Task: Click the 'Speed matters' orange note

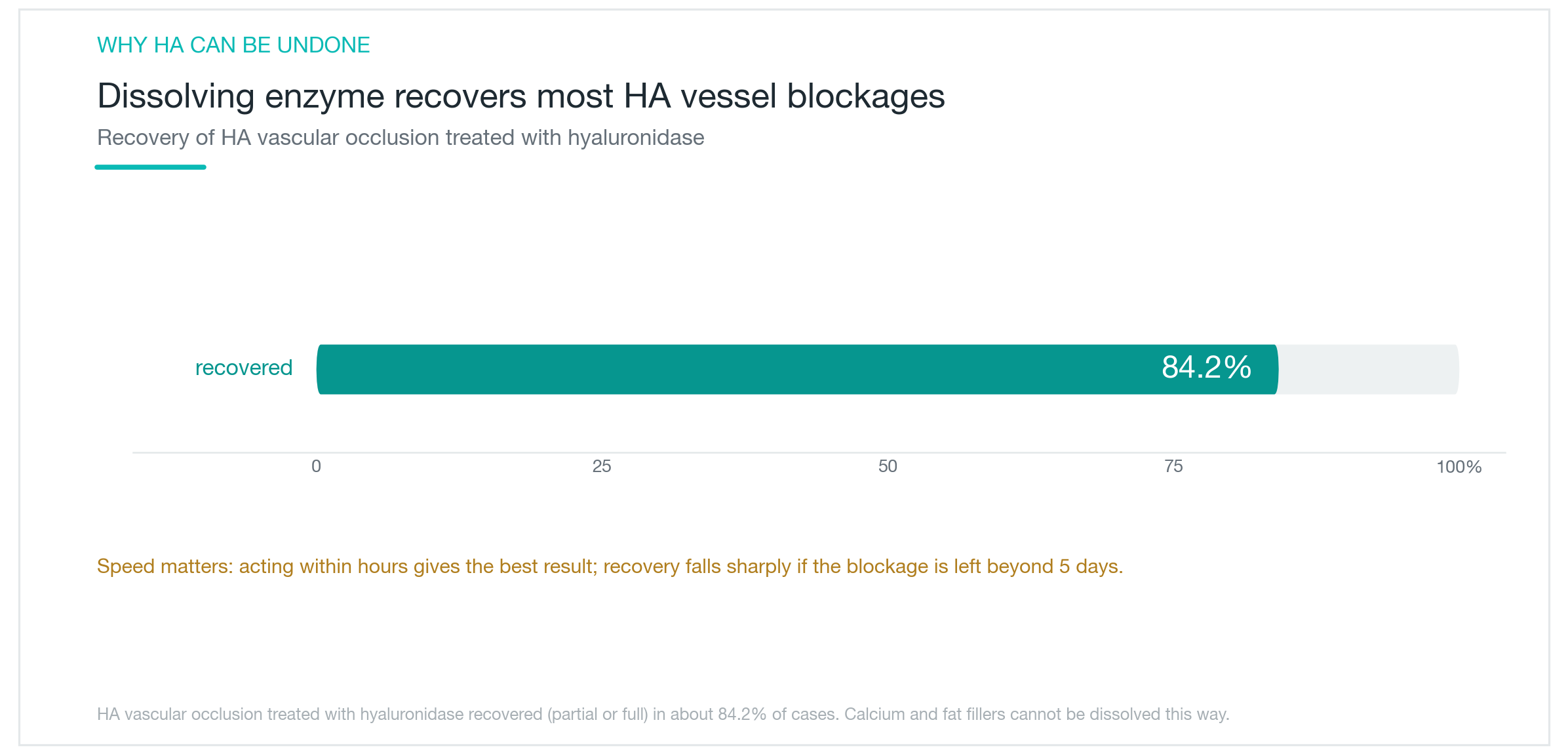Action: coord(610,566)
